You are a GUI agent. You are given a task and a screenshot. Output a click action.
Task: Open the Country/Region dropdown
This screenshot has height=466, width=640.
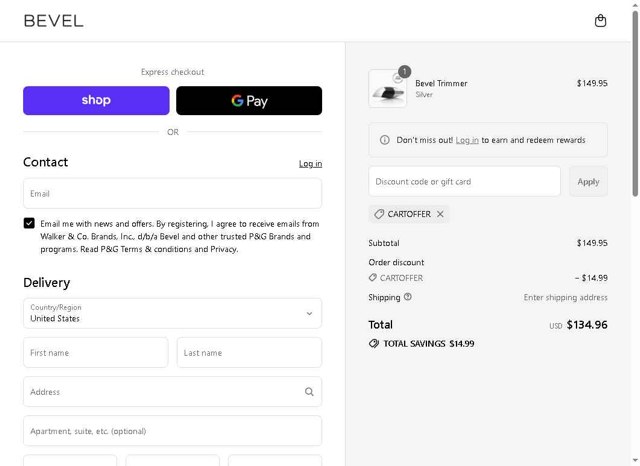tap(172, 313)
